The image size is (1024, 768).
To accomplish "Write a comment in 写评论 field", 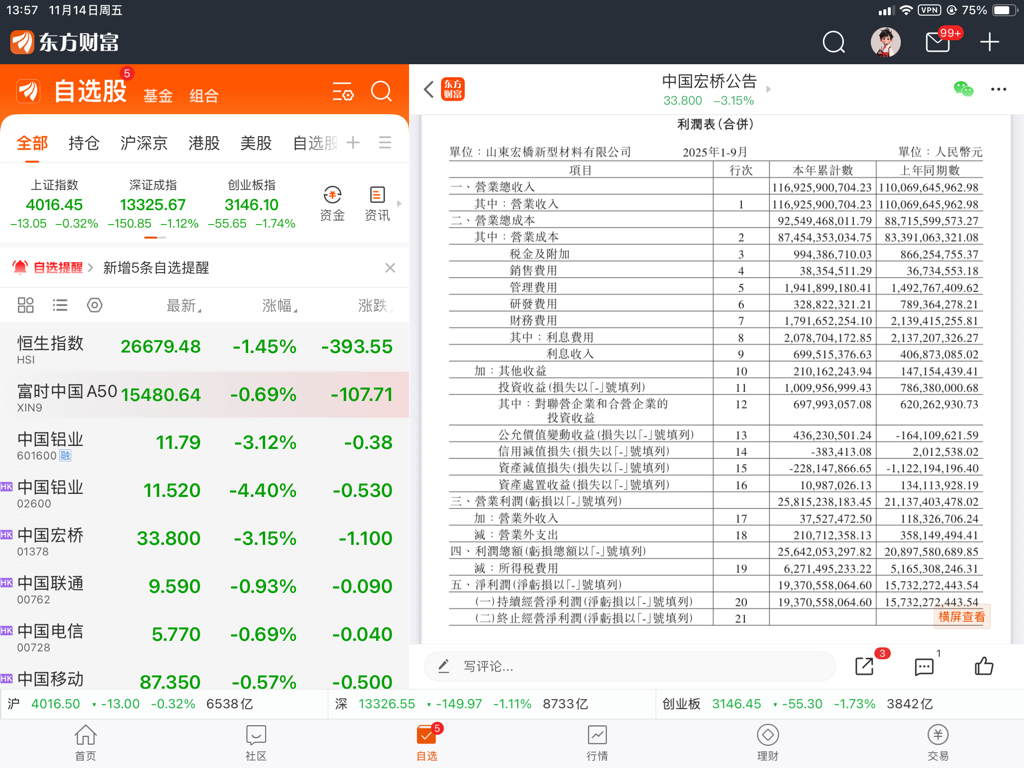I will (630, 666).
